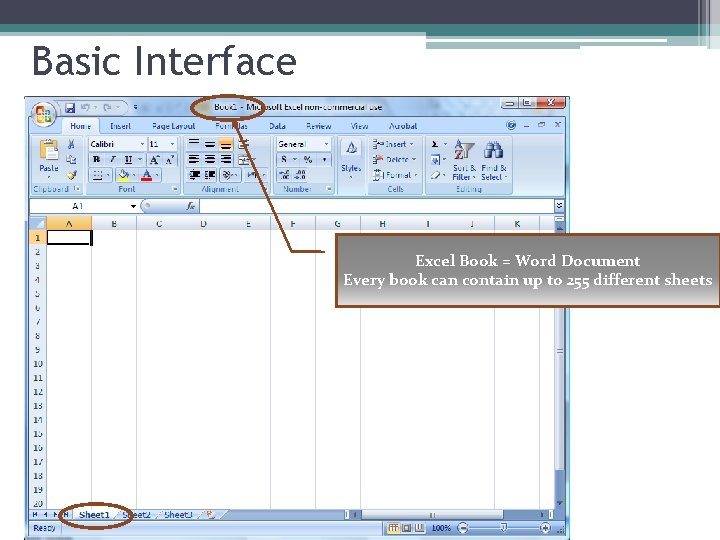Apply Borders using the border icon
This screenshot has width=720, height=540.
[x=97, y=175]
